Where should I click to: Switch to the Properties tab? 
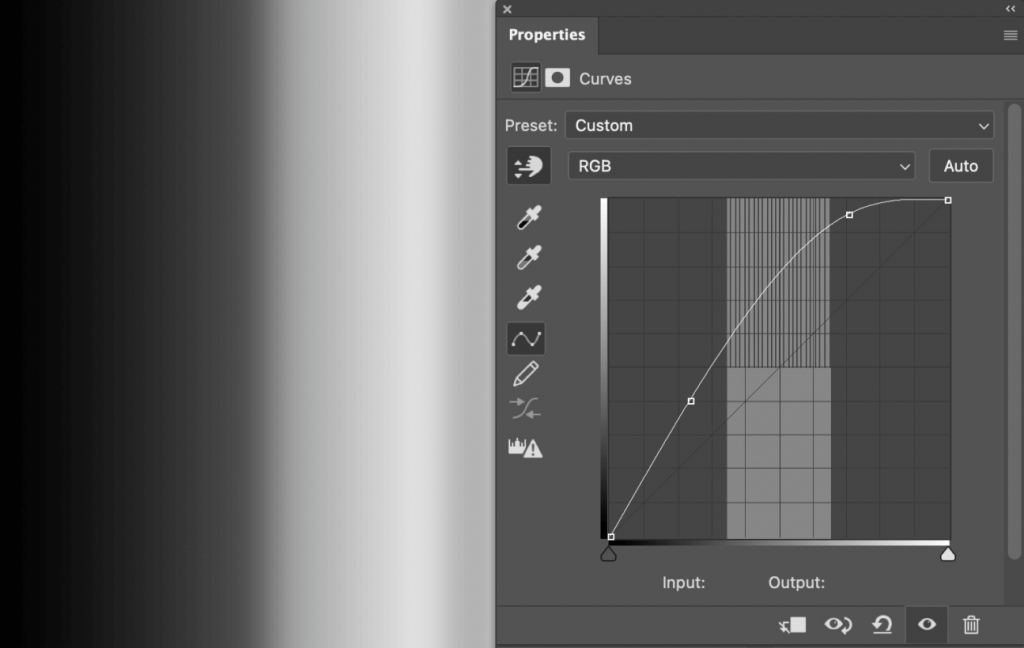click(546, 35)
